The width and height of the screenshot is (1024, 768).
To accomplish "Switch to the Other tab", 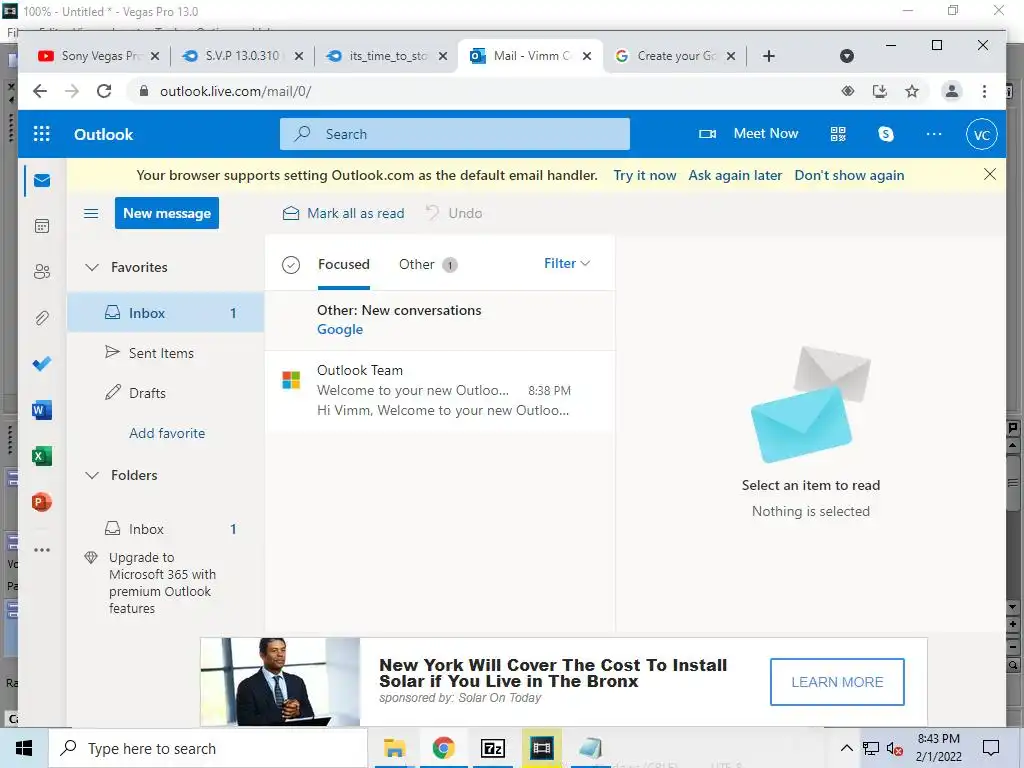I will [428, 264].
